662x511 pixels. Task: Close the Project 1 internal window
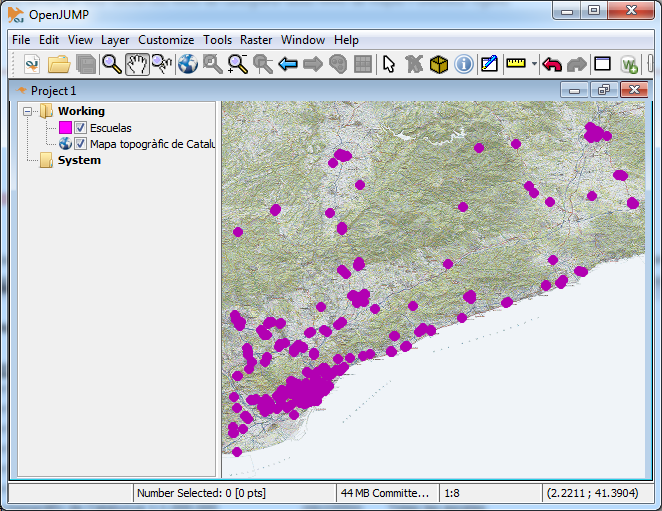click(x=634, y=90)
